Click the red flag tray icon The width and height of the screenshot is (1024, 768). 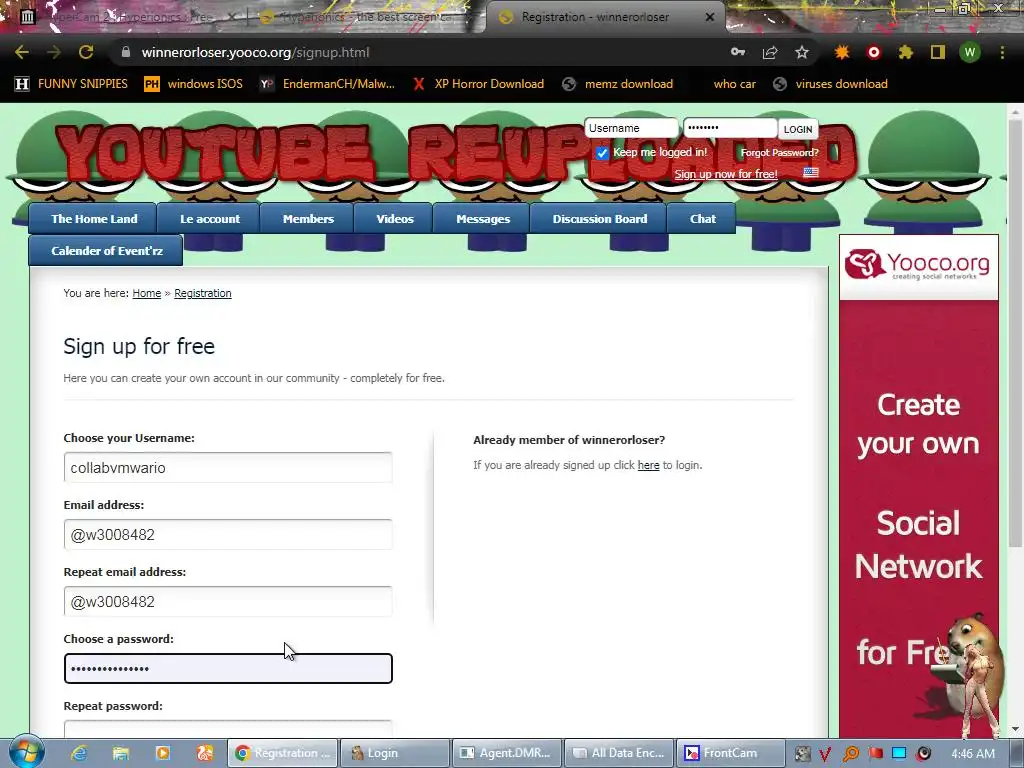(x=875, y=754)
